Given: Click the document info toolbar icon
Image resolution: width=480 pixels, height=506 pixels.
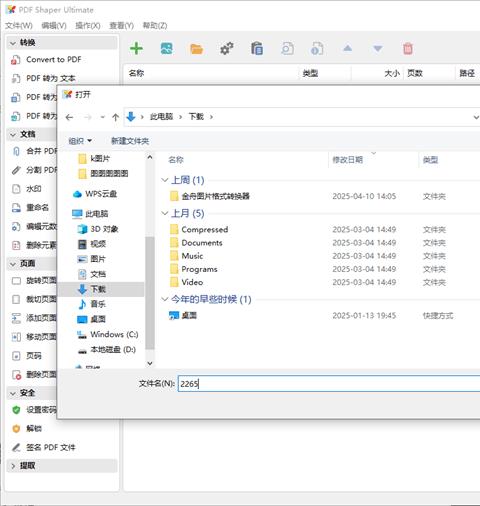Looking at the screenshot, I should pos(317,49).
